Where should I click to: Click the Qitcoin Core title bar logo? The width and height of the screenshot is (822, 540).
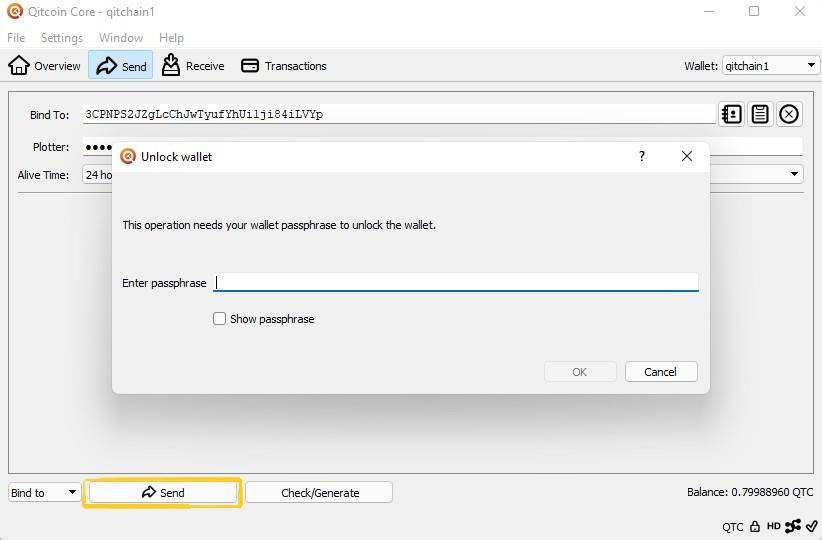tap(15, 11)
